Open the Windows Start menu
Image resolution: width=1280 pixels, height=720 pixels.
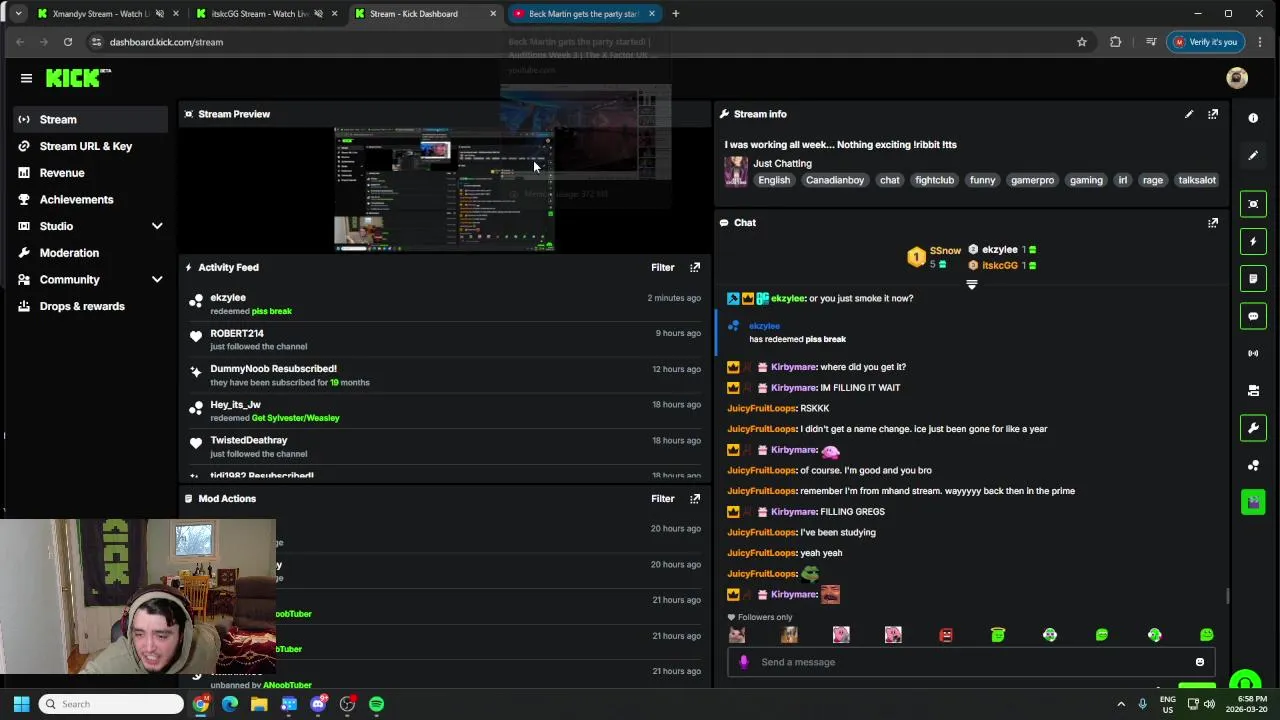(x=21, y=704)
